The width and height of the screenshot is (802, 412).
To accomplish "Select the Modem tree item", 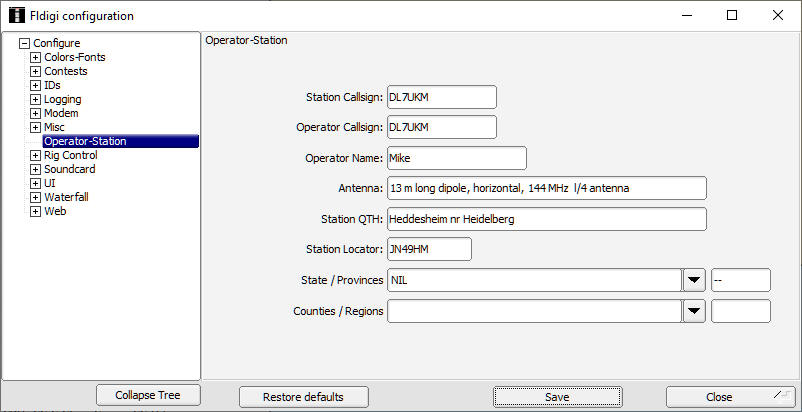I will tap(61, 113).
